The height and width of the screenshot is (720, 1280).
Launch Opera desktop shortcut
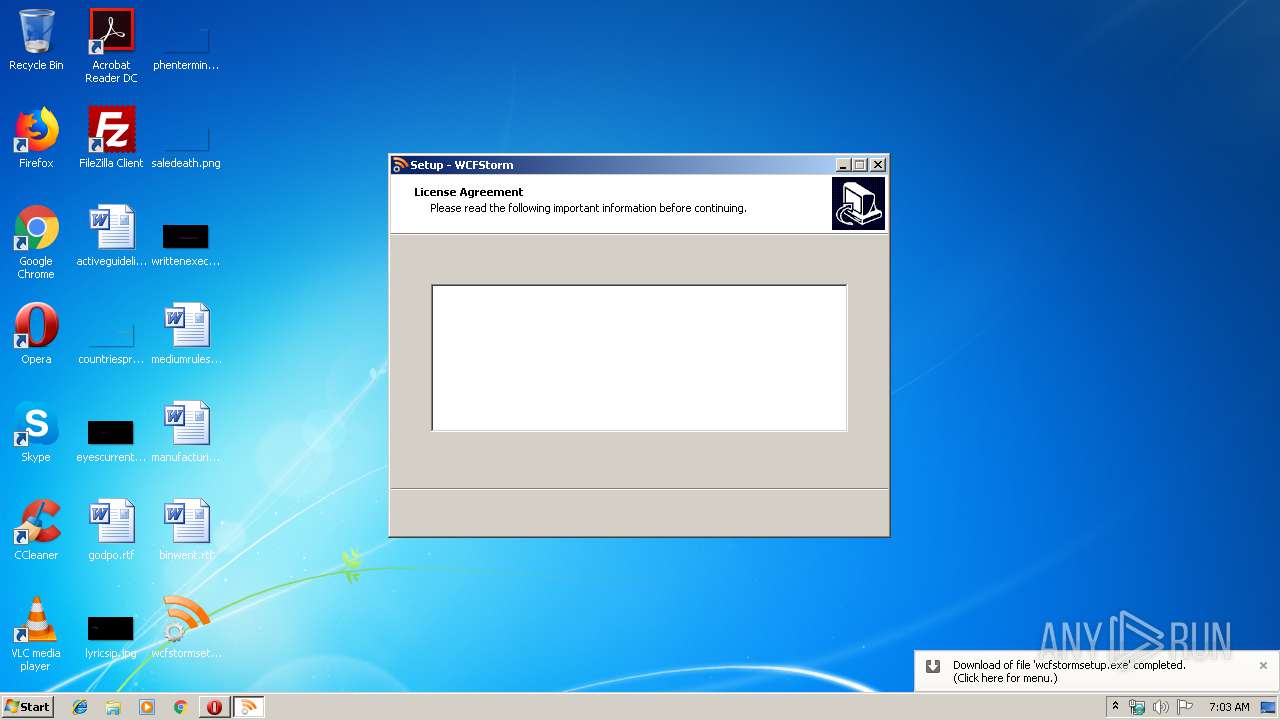[36, 334]
